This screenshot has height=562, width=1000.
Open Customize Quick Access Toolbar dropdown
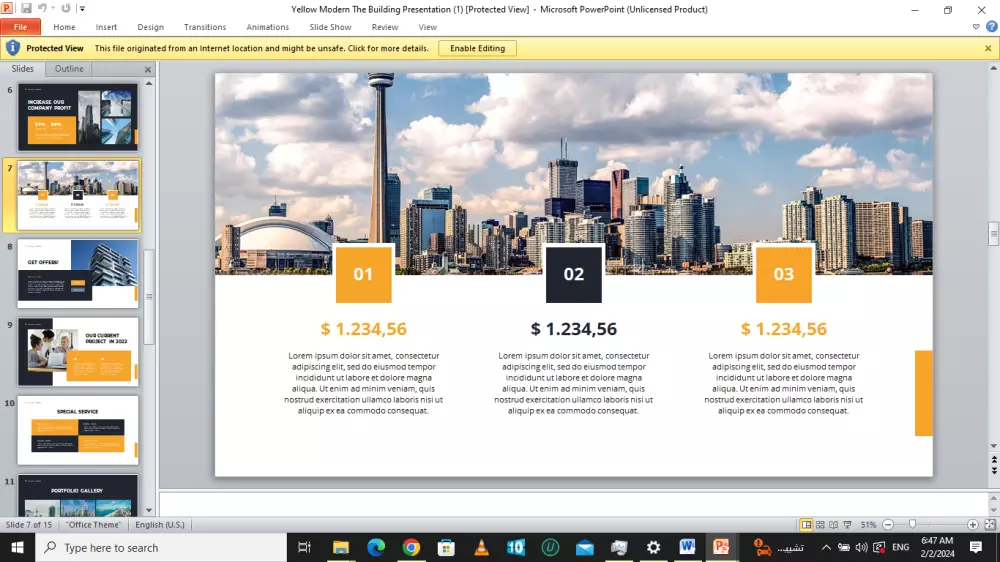tap(82, 9)
